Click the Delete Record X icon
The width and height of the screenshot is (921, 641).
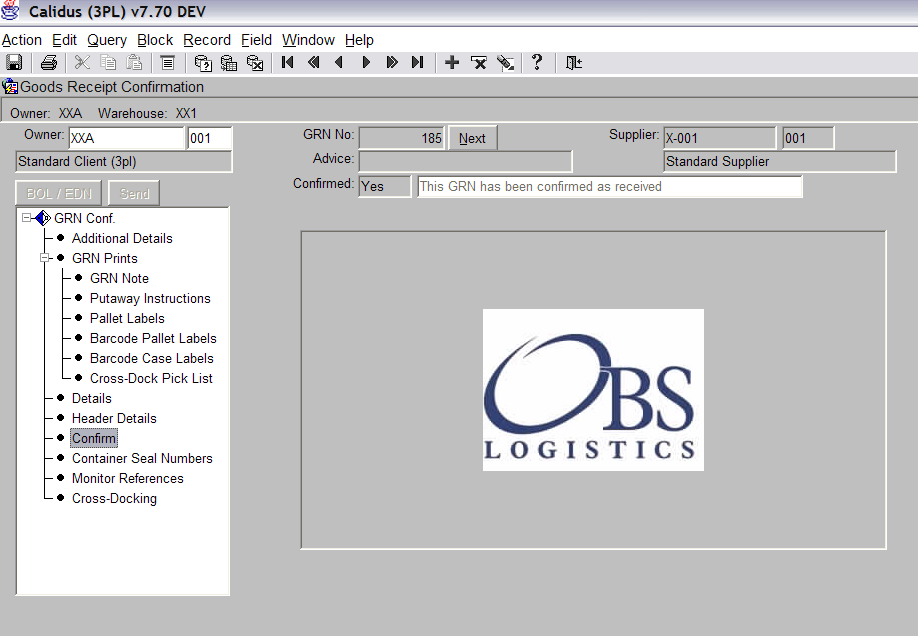coord(479,62)
